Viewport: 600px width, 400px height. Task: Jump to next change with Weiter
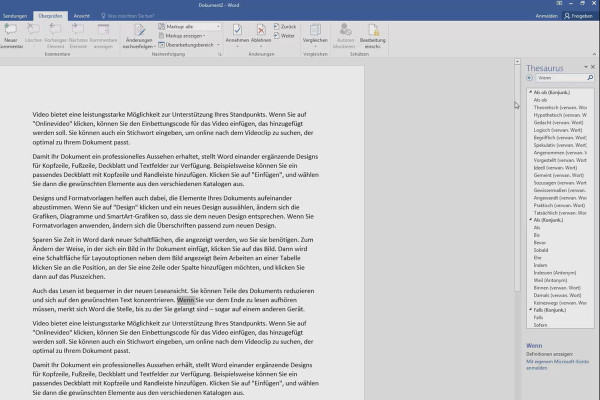[285, 36]
